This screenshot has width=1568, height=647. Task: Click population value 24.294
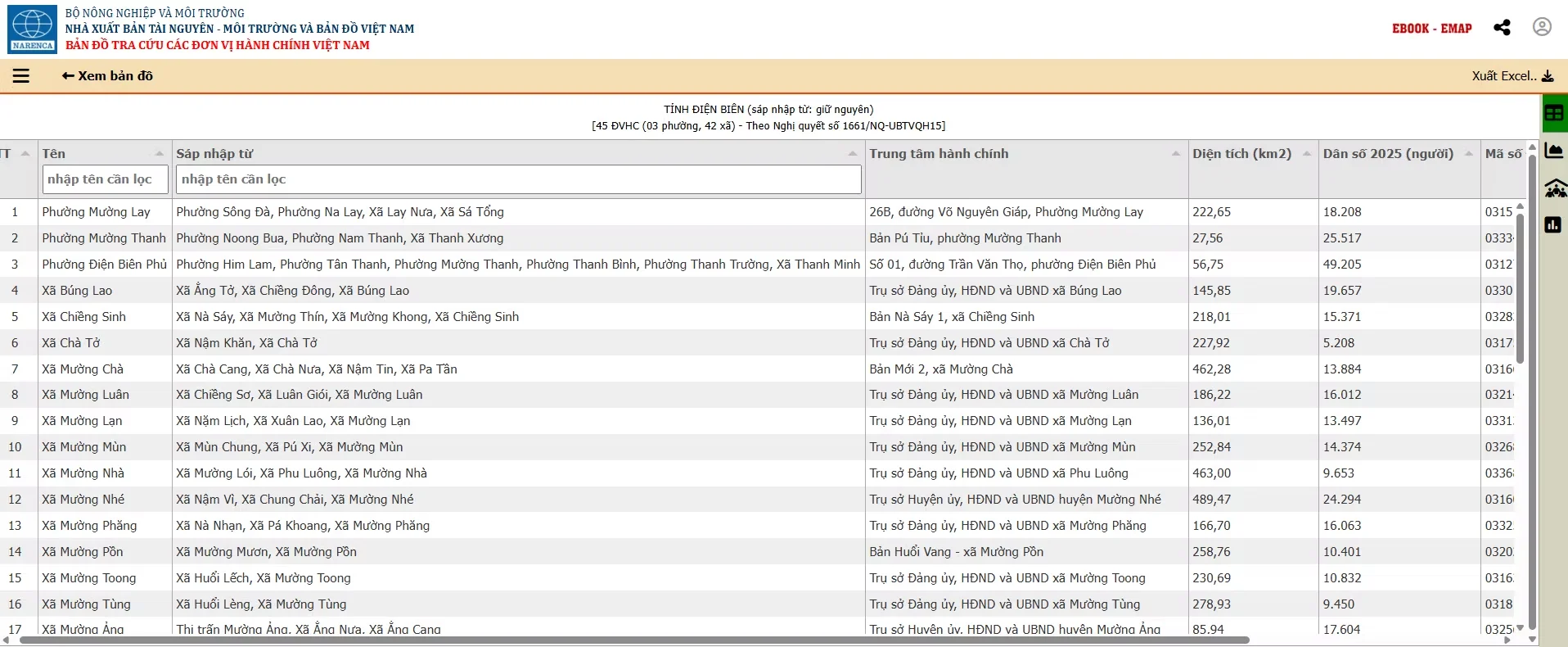(x=1342, y=500)
